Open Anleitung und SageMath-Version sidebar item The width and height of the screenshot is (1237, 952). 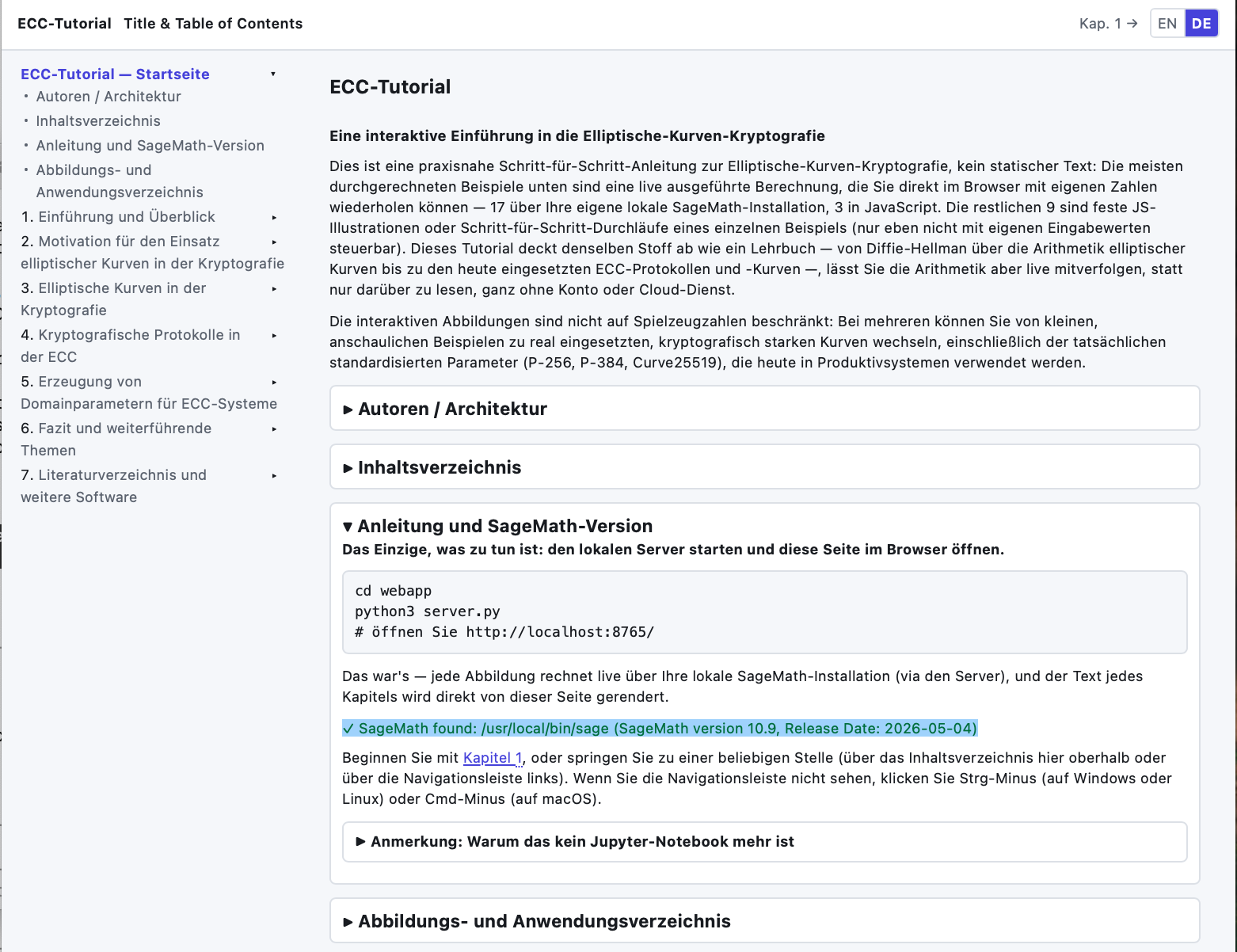point(150,146)
